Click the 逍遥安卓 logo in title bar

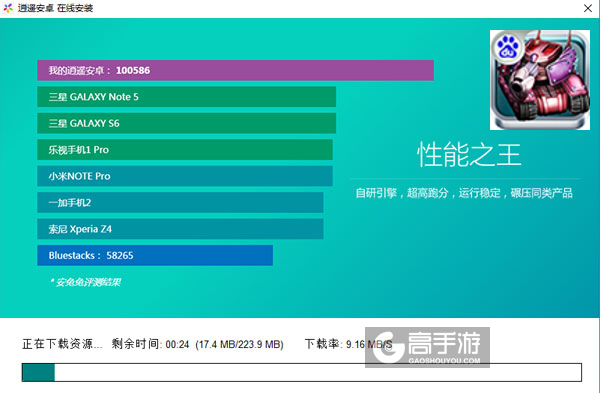pos(8,8)
